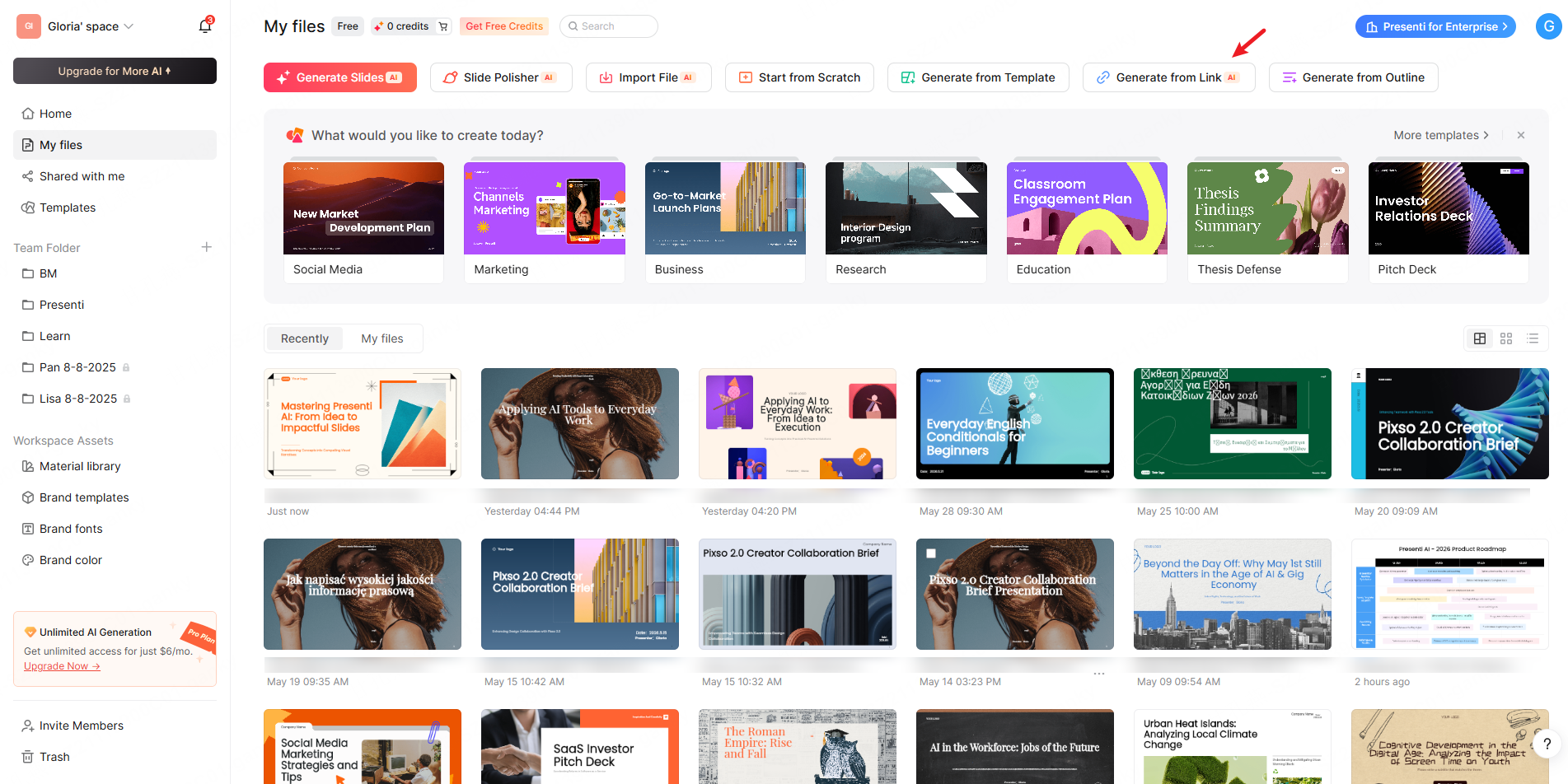1568x784 pixels.
Task: Focus the Search field
Action: pos(608,26)
